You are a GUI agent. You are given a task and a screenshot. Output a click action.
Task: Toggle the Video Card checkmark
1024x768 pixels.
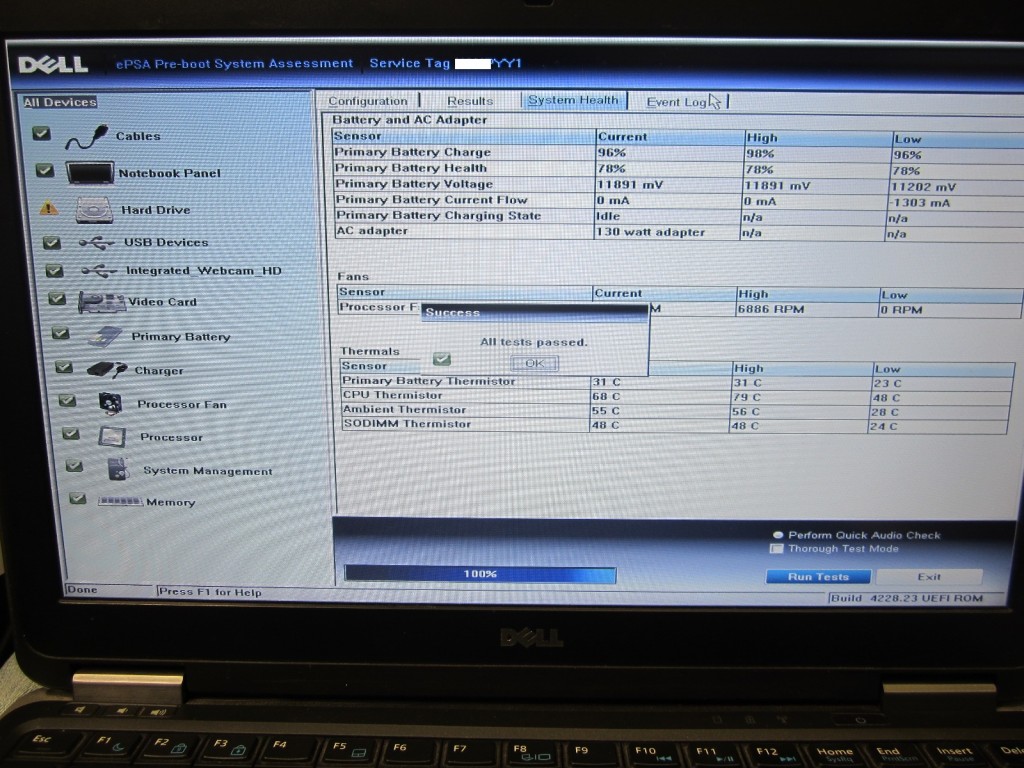point(57,299)
